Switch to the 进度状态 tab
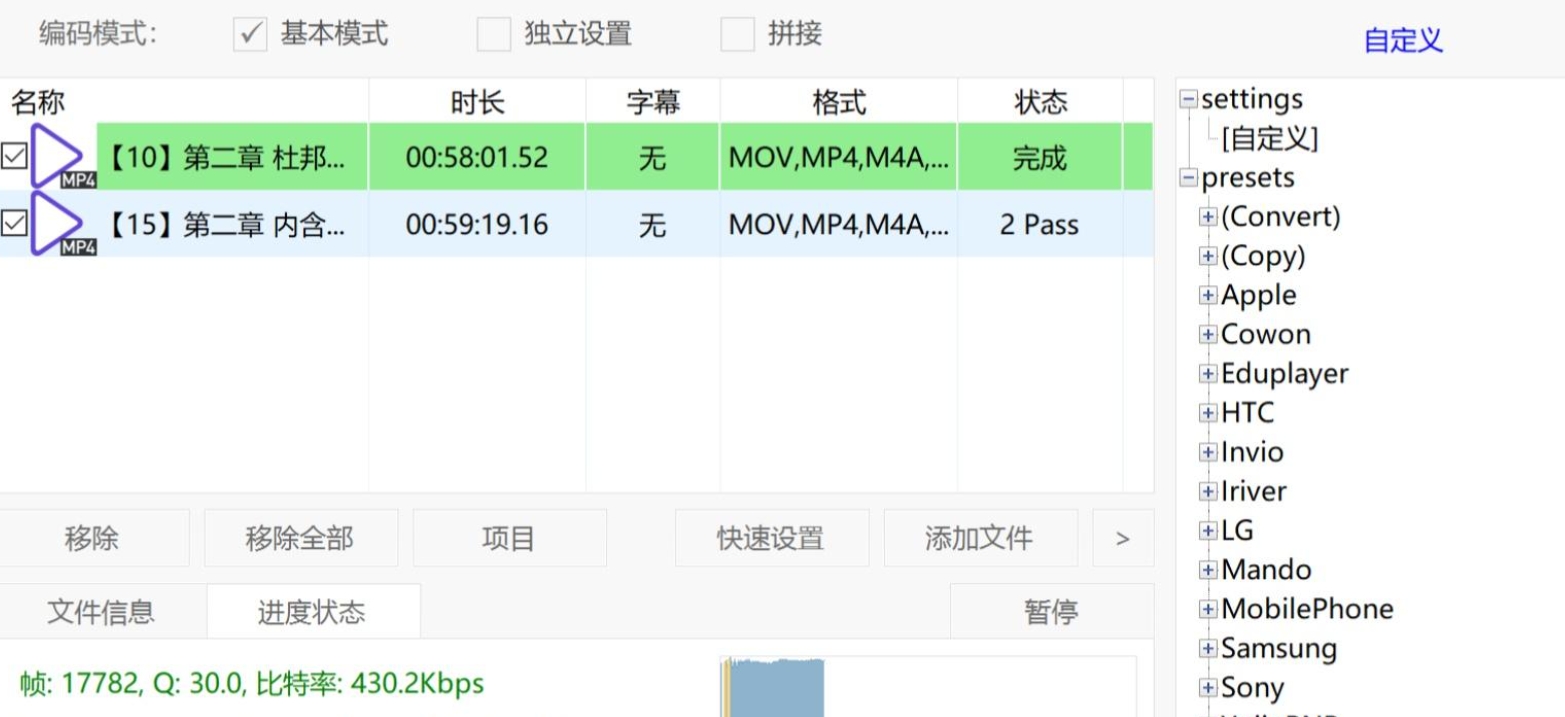Screen dimensions: 1565x717 pyautogui.click(x=313, y=612)
